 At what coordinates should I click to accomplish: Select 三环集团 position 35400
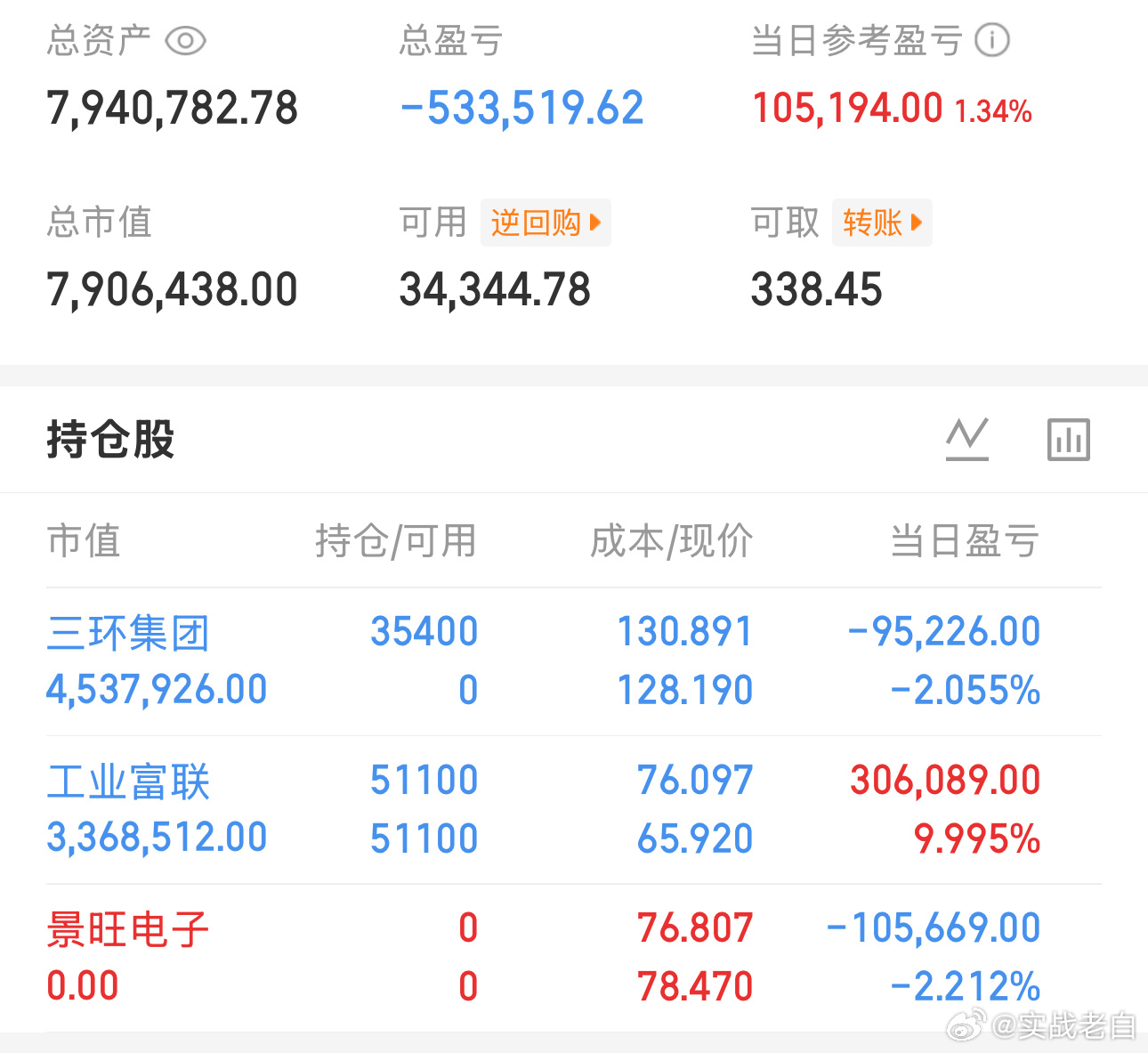[x=424, y=632]
